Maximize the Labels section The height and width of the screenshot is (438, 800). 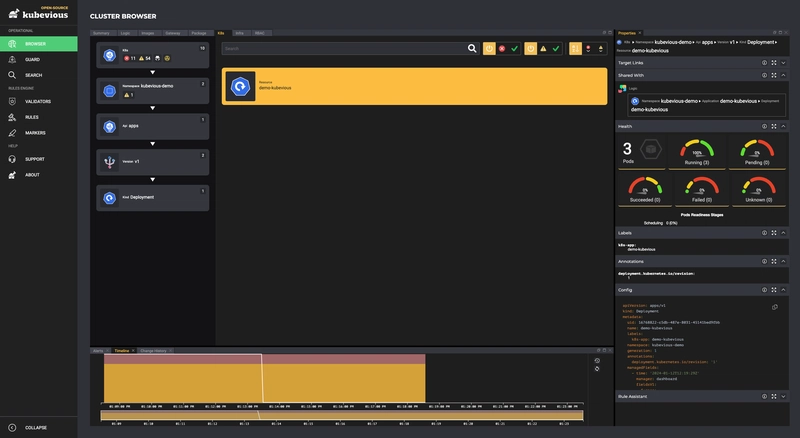774,233
